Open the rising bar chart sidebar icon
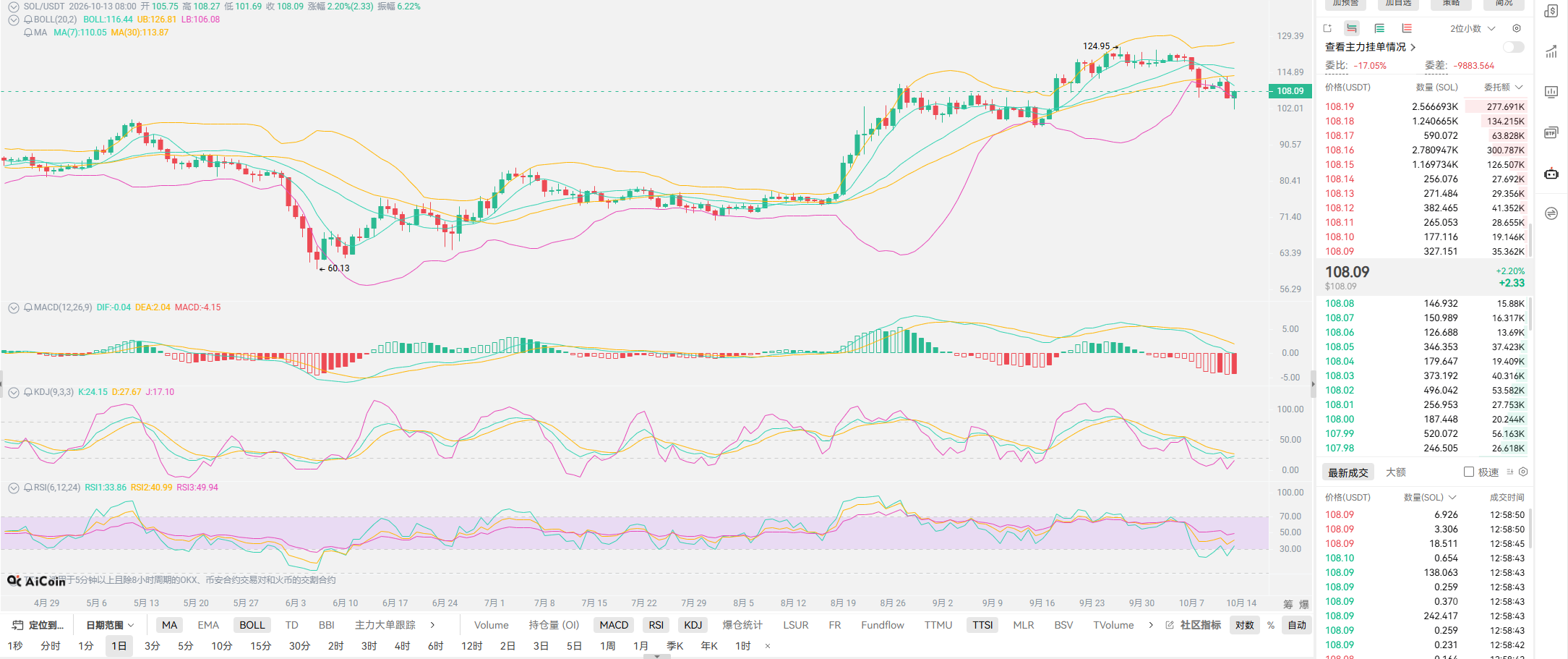 pos(1551,51)
